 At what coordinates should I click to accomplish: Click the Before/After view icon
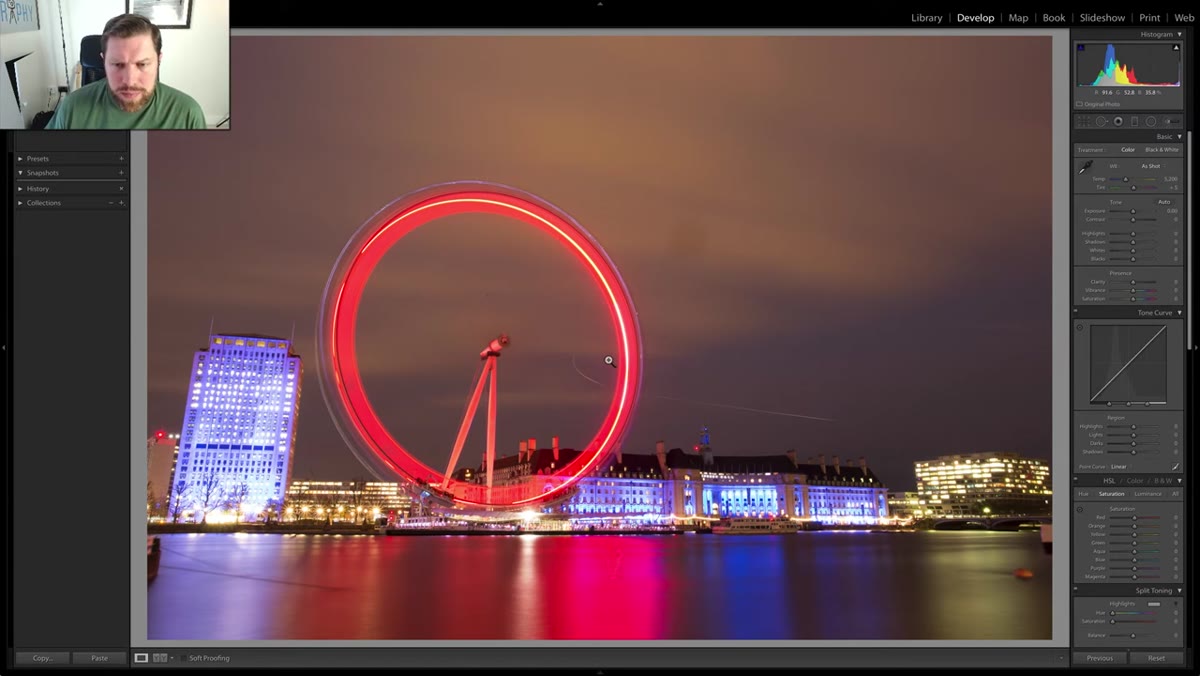[x=159, y=658]
